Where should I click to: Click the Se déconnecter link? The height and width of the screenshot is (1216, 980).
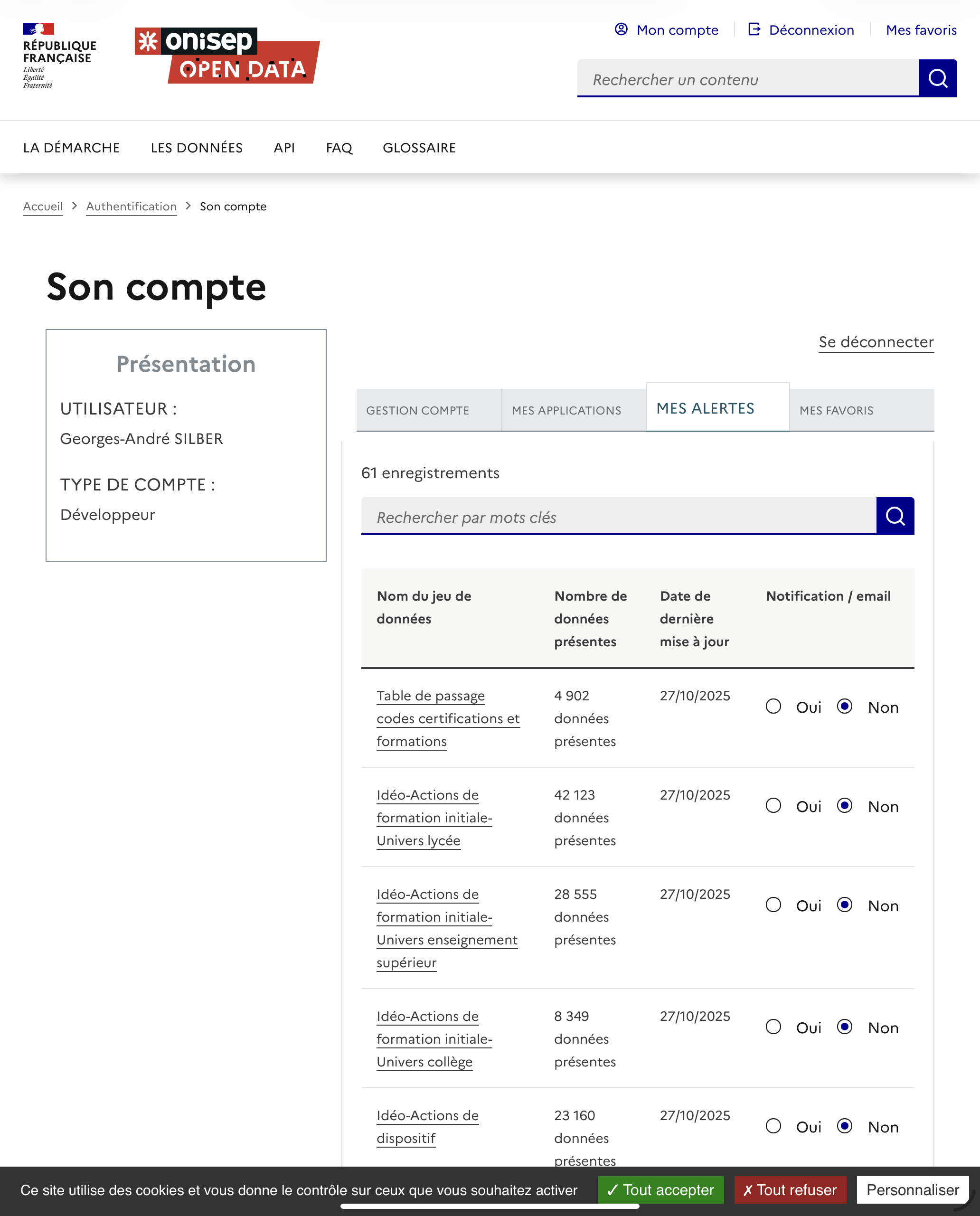click(x=876, y=342)
